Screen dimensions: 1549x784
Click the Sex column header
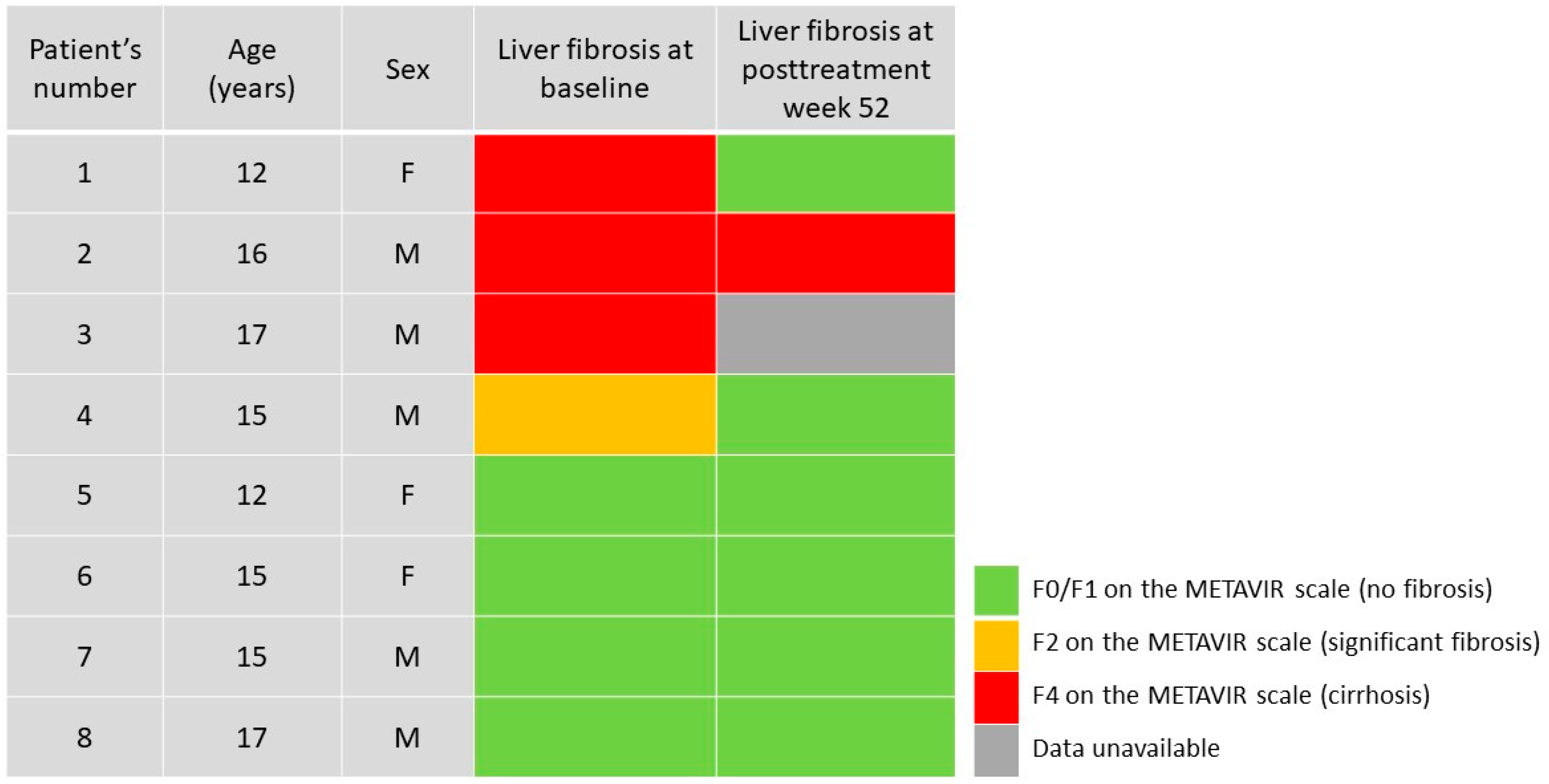coord(407,69)
